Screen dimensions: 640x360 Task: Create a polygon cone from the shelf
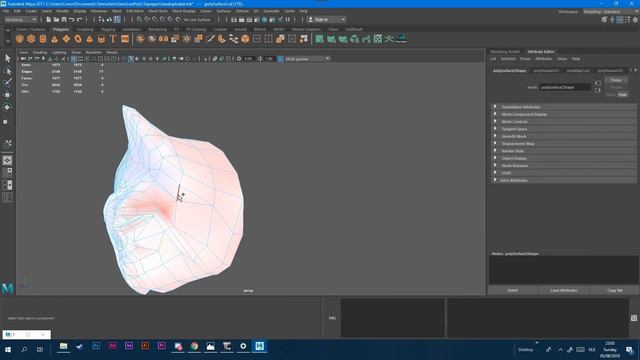(54, 39)
